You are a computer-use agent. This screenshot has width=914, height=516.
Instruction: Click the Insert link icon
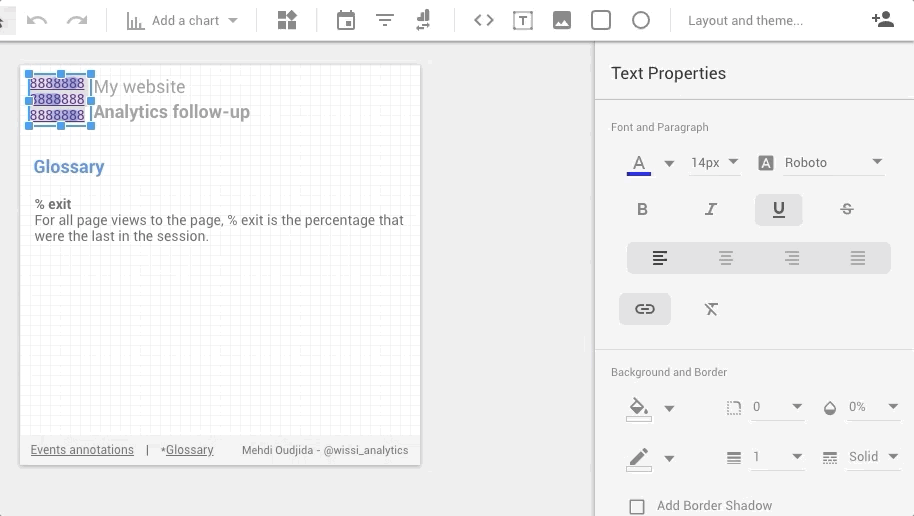pyautogui.click(x=645, y=308)
